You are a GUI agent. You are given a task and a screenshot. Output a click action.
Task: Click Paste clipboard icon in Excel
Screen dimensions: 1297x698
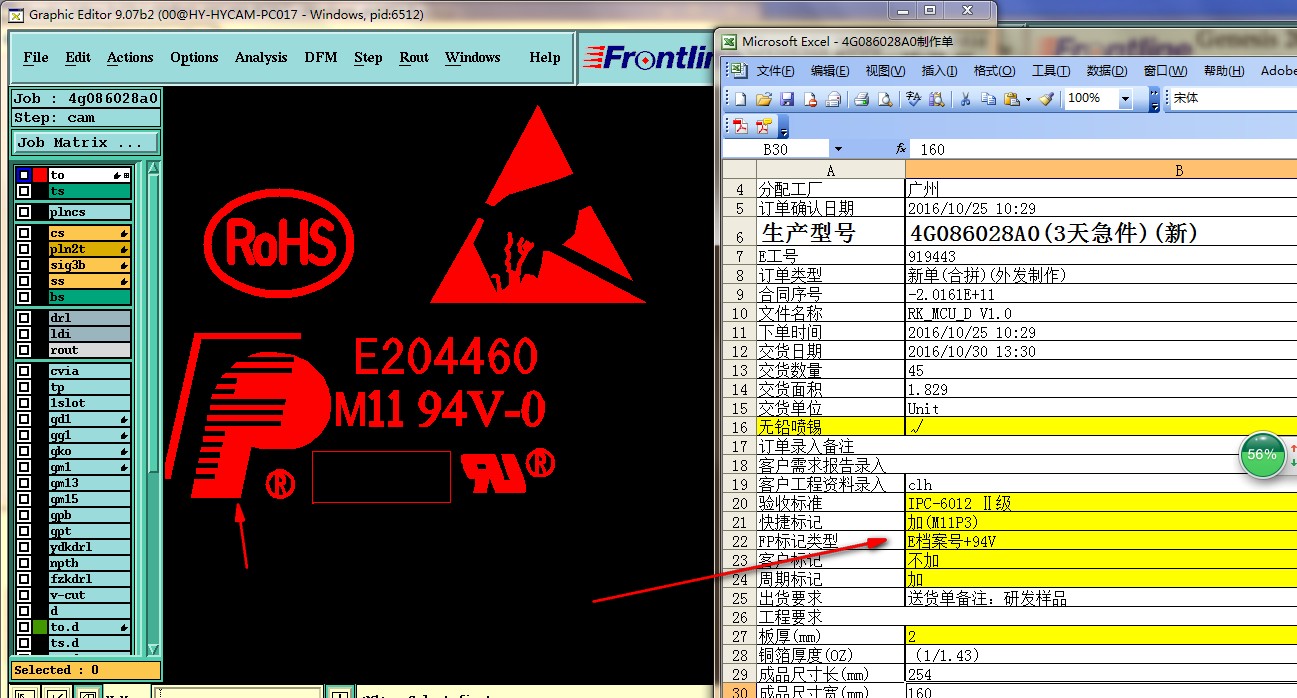coord(1011,99)
